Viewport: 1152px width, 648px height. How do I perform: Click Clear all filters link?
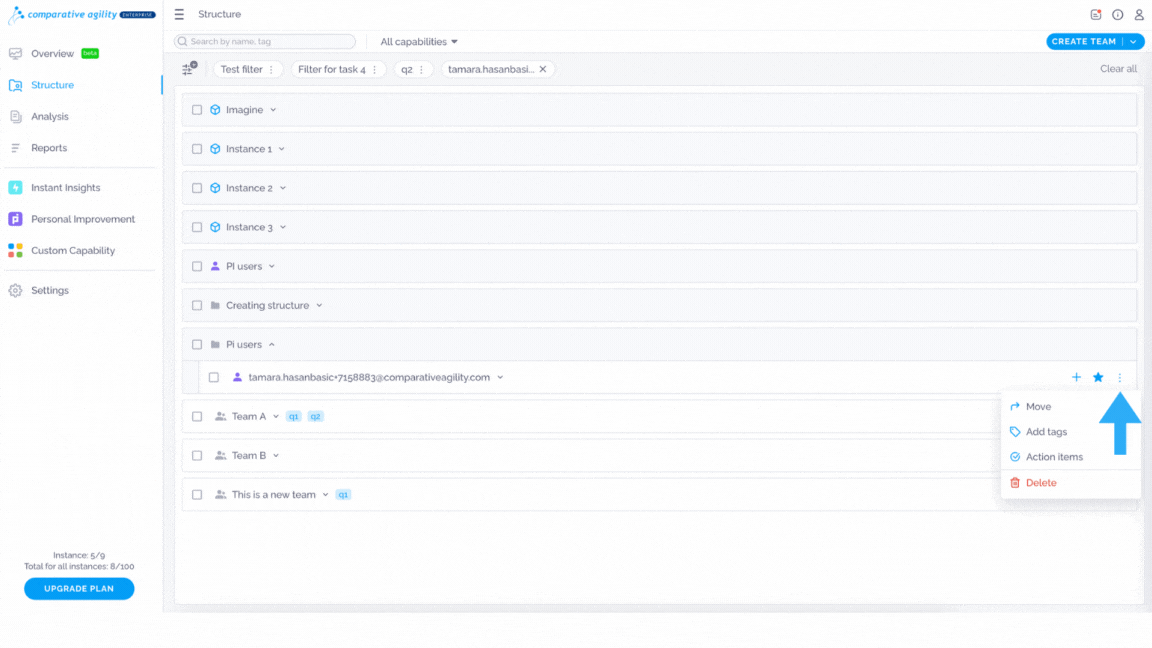pyautogui.click(x=1117, y=69)
